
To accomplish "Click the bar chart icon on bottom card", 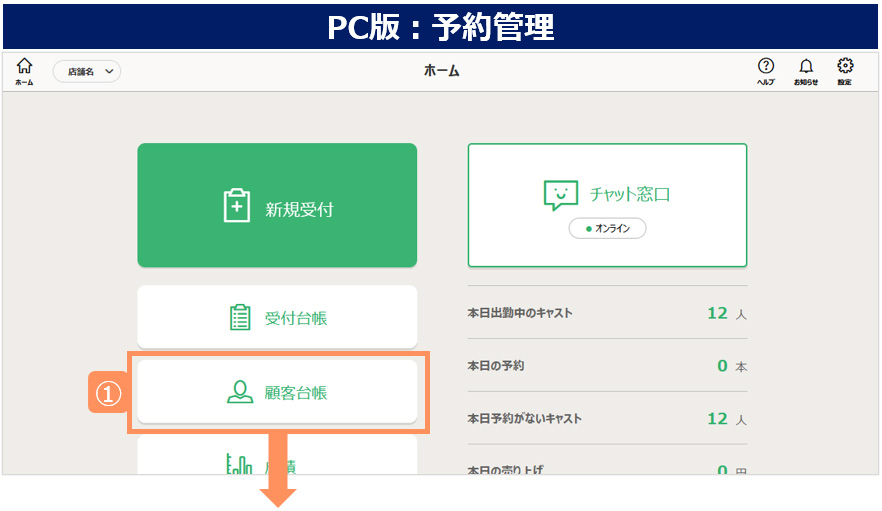I will point(240,464).
